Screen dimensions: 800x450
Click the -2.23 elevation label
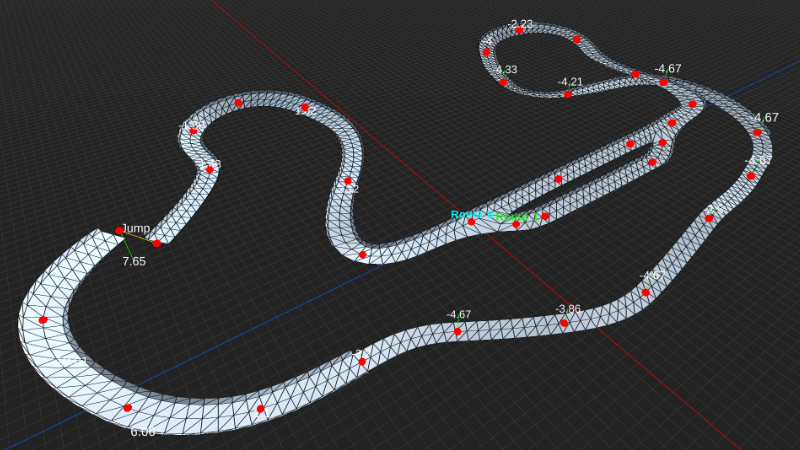pos(520,23)
